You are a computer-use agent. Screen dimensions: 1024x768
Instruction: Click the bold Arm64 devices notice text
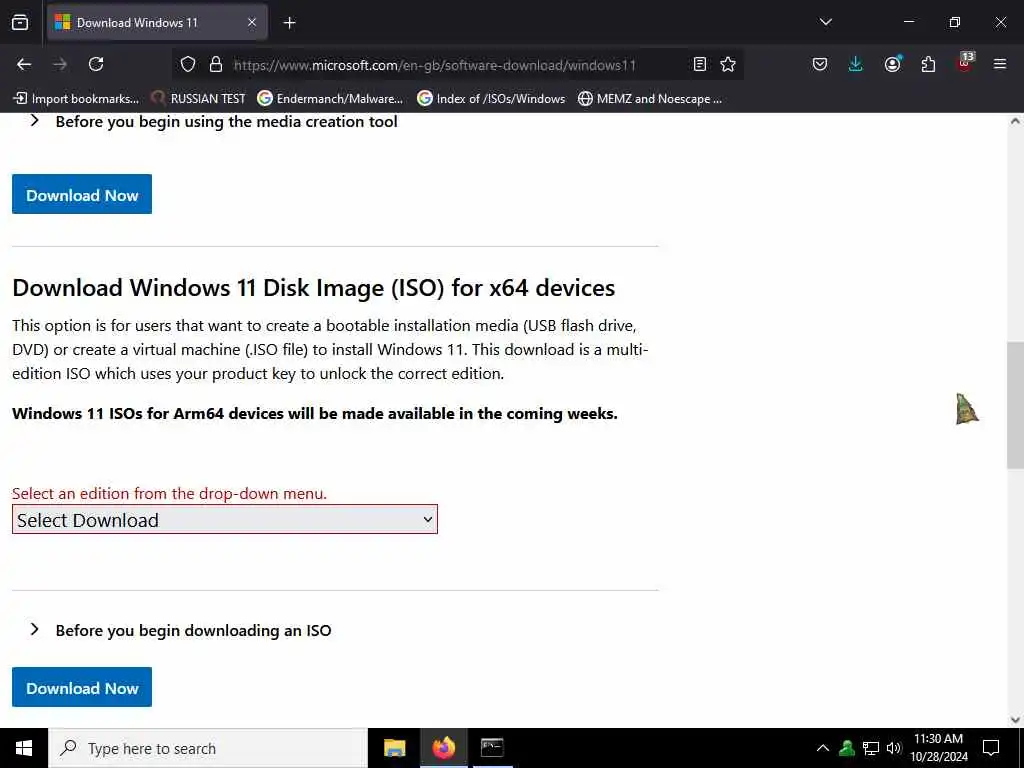[x=315, y=413]
